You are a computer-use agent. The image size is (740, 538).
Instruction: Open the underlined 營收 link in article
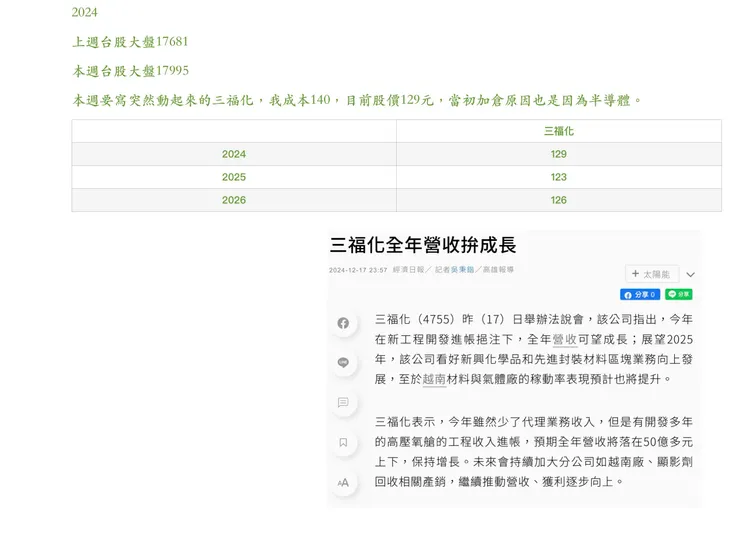[565, 339]
